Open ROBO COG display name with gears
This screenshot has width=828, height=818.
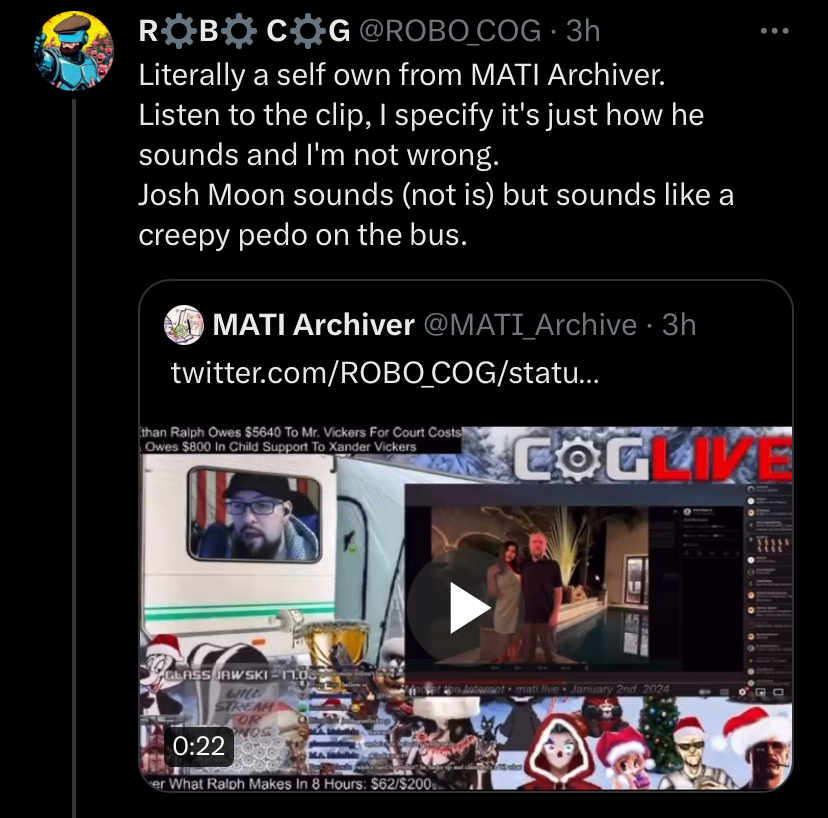[244, 31]
